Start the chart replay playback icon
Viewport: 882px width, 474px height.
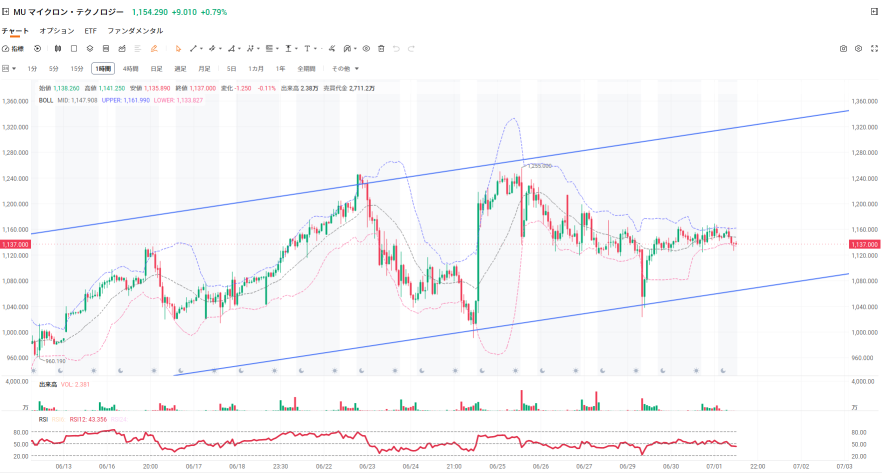coord(38,49)
